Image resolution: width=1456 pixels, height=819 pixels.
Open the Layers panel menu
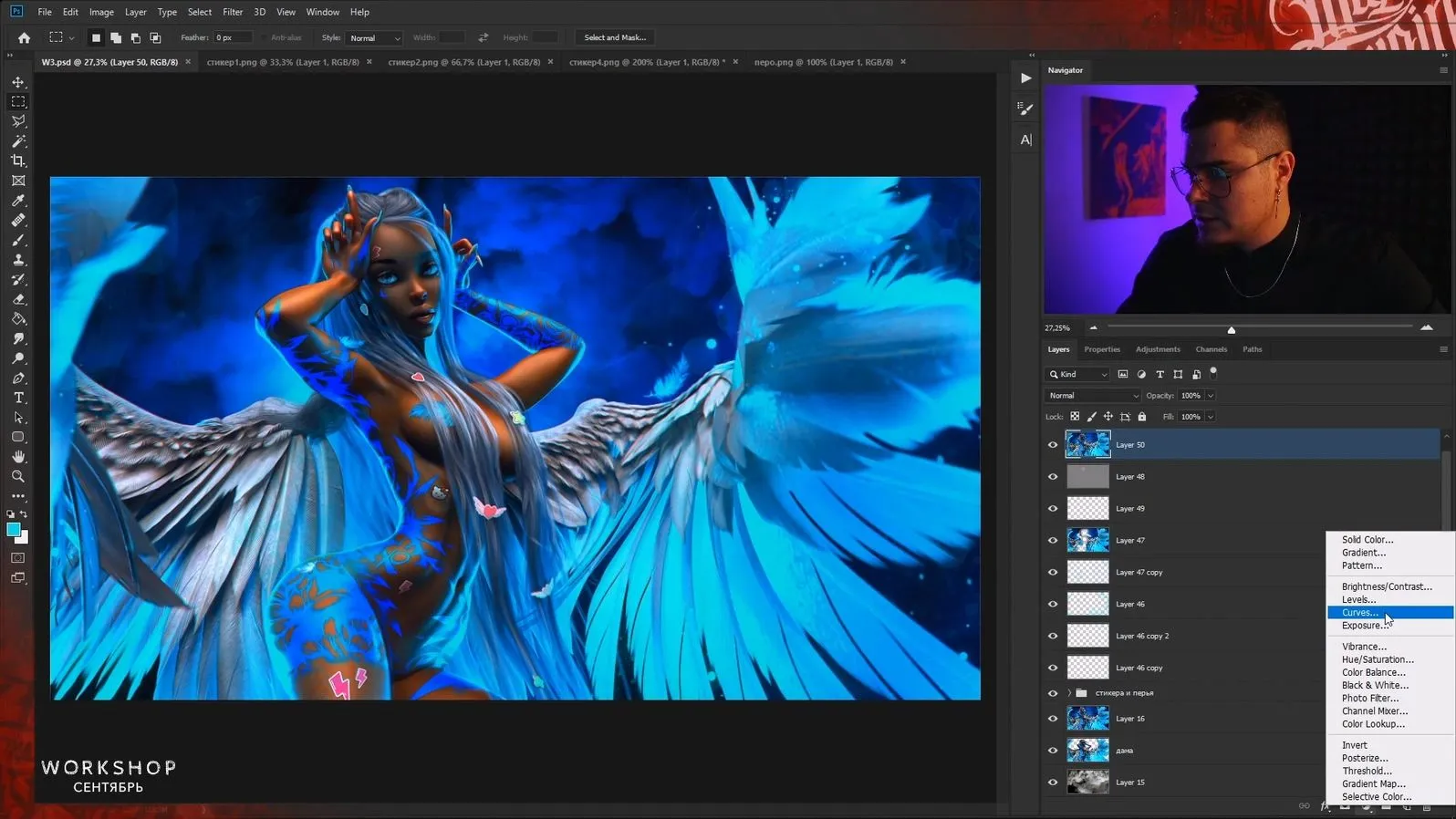click(x=1443, y=349)
